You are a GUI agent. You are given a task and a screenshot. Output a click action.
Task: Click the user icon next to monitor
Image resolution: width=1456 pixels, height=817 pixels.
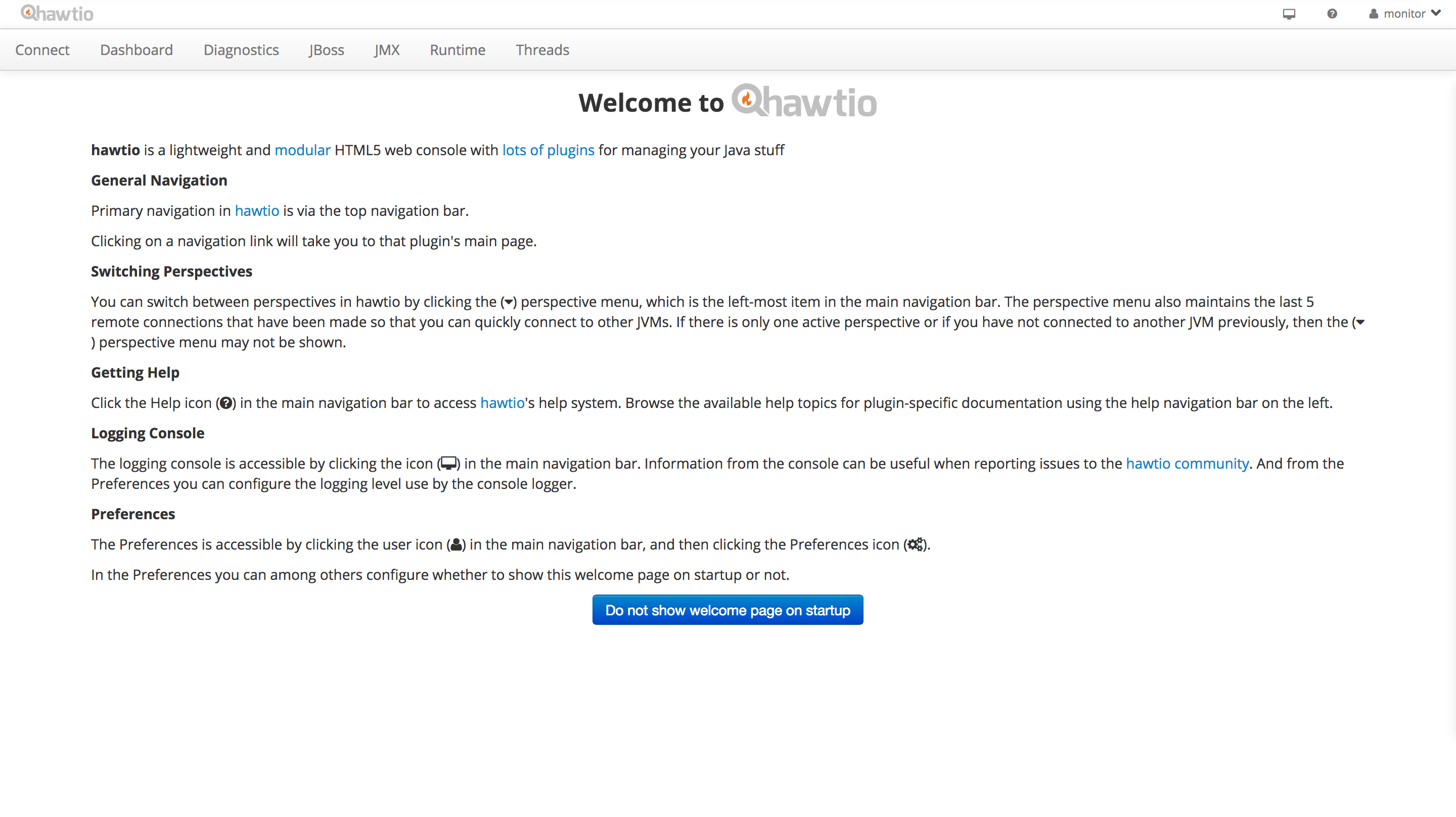(1374, 14)
